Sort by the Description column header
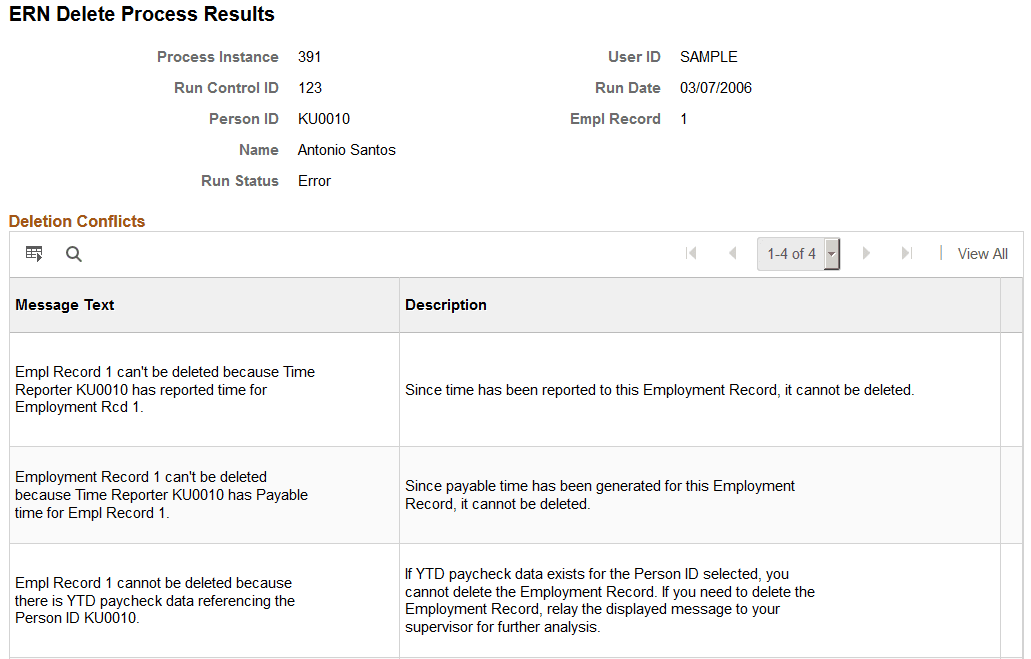1031x659 pixels. pyautogui.click(x=445, y=304)
